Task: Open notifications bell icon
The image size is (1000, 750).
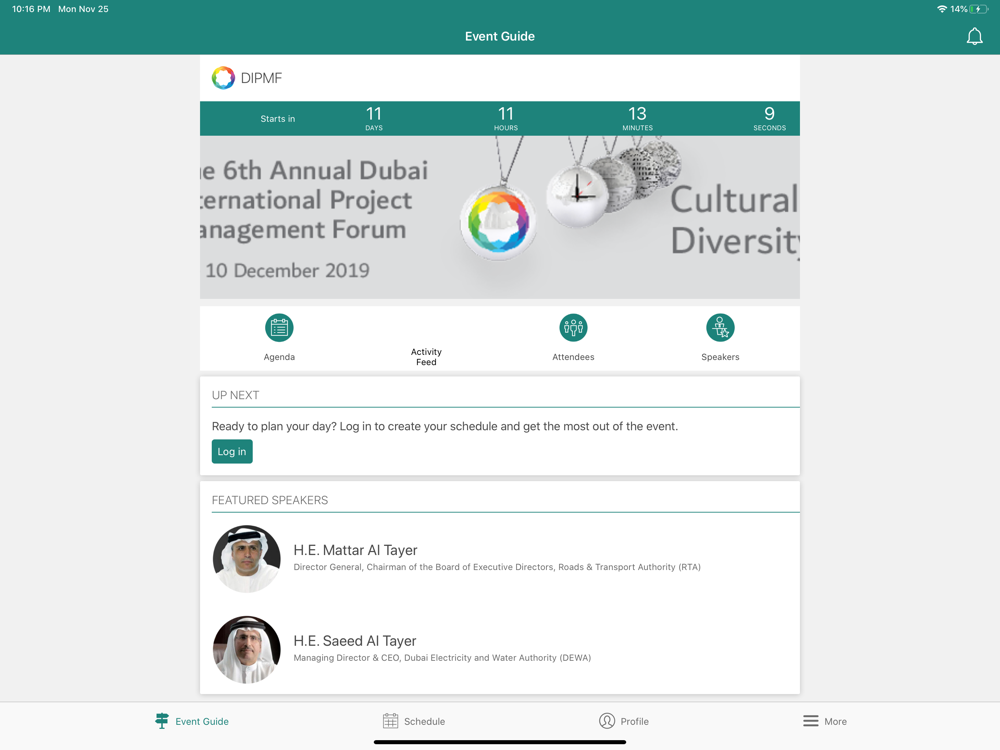Action: 974,36
